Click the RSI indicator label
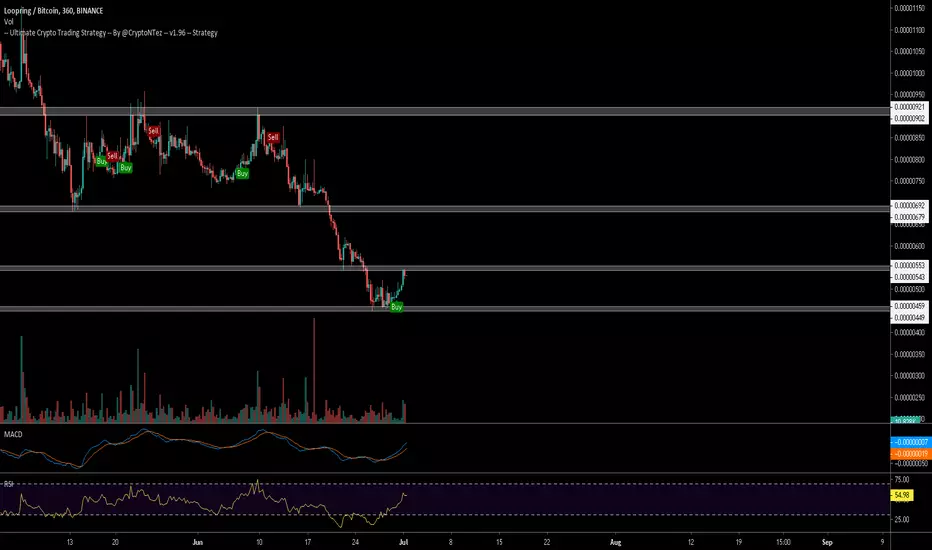The height and width of the screenshot is (550, 932). pyautogui.click(x=8, y=484)
